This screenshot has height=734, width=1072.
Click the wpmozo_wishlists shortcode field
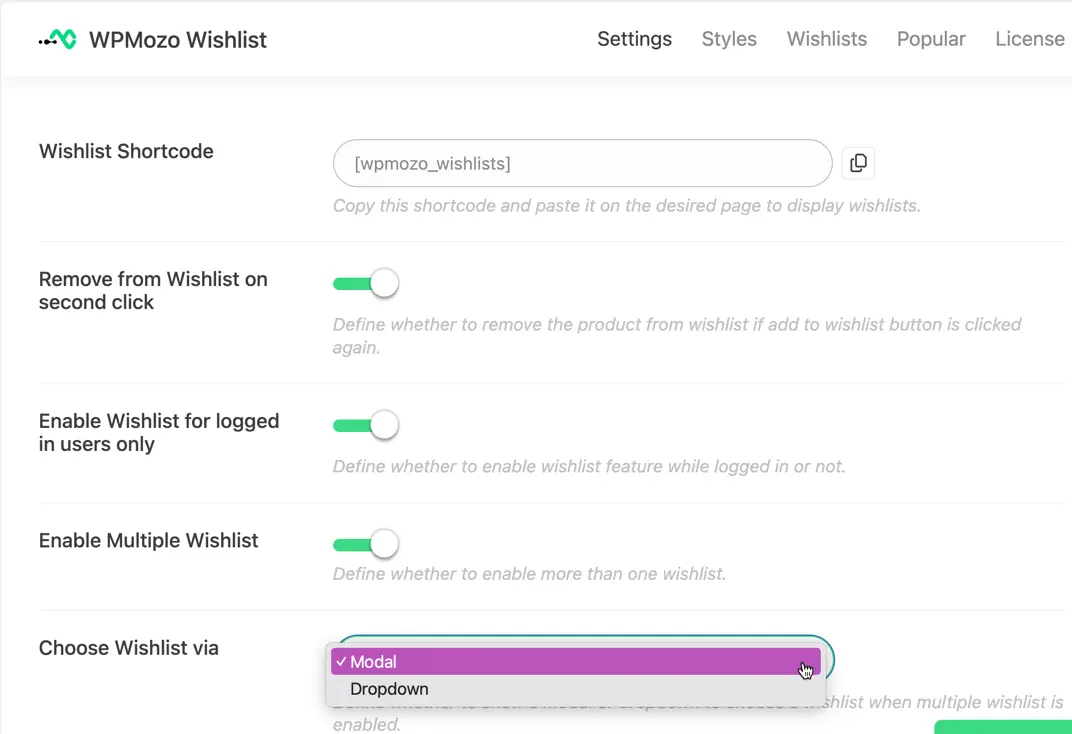[582, 163]
